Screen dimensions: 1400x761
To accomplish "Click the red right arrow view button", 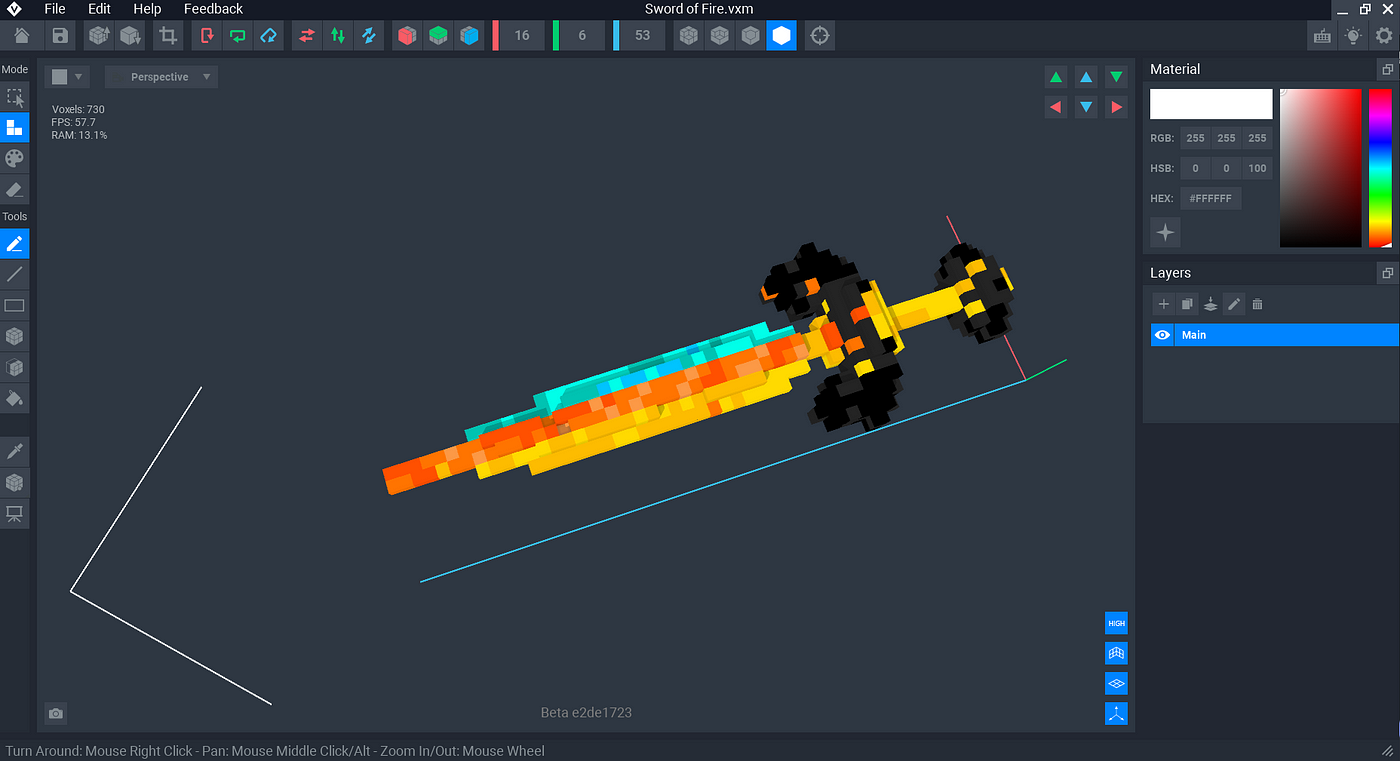I will coord(1116,107).
